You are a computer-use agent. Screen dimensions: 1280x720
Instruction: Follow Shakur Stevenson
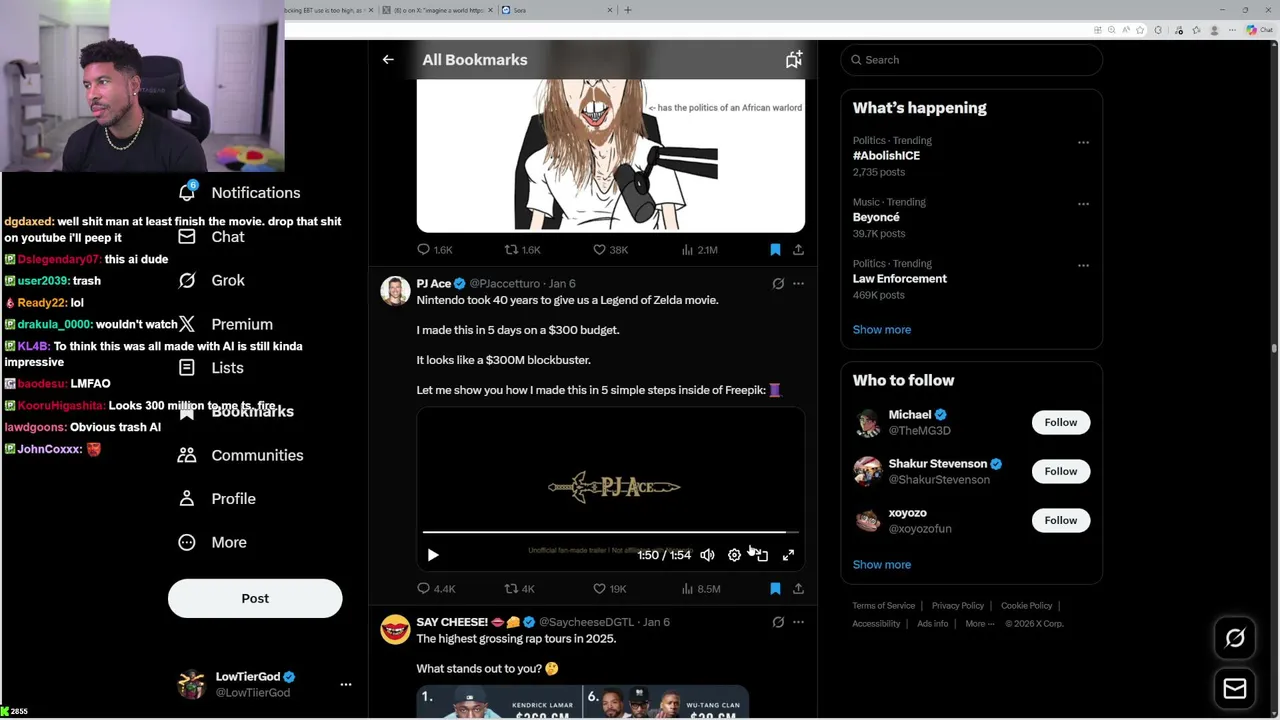pyautogui.click(x=1061, y=471)
